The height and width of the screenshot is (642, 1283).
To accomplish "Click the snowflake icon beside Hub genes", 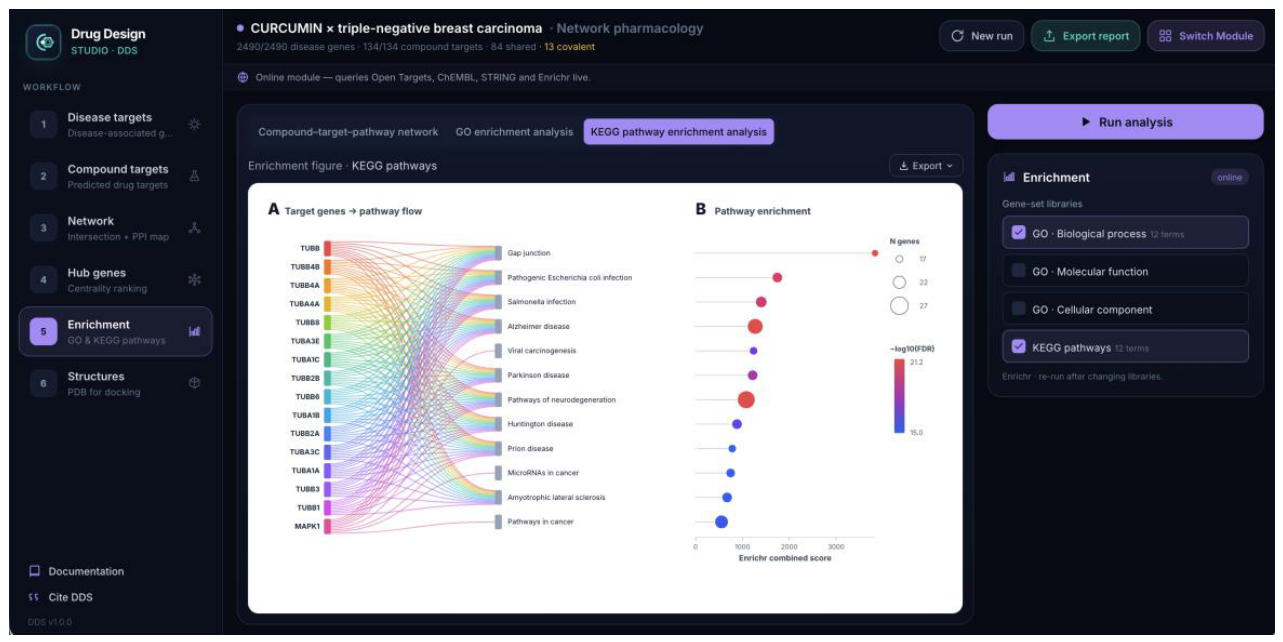I will [x=194, y=280].
